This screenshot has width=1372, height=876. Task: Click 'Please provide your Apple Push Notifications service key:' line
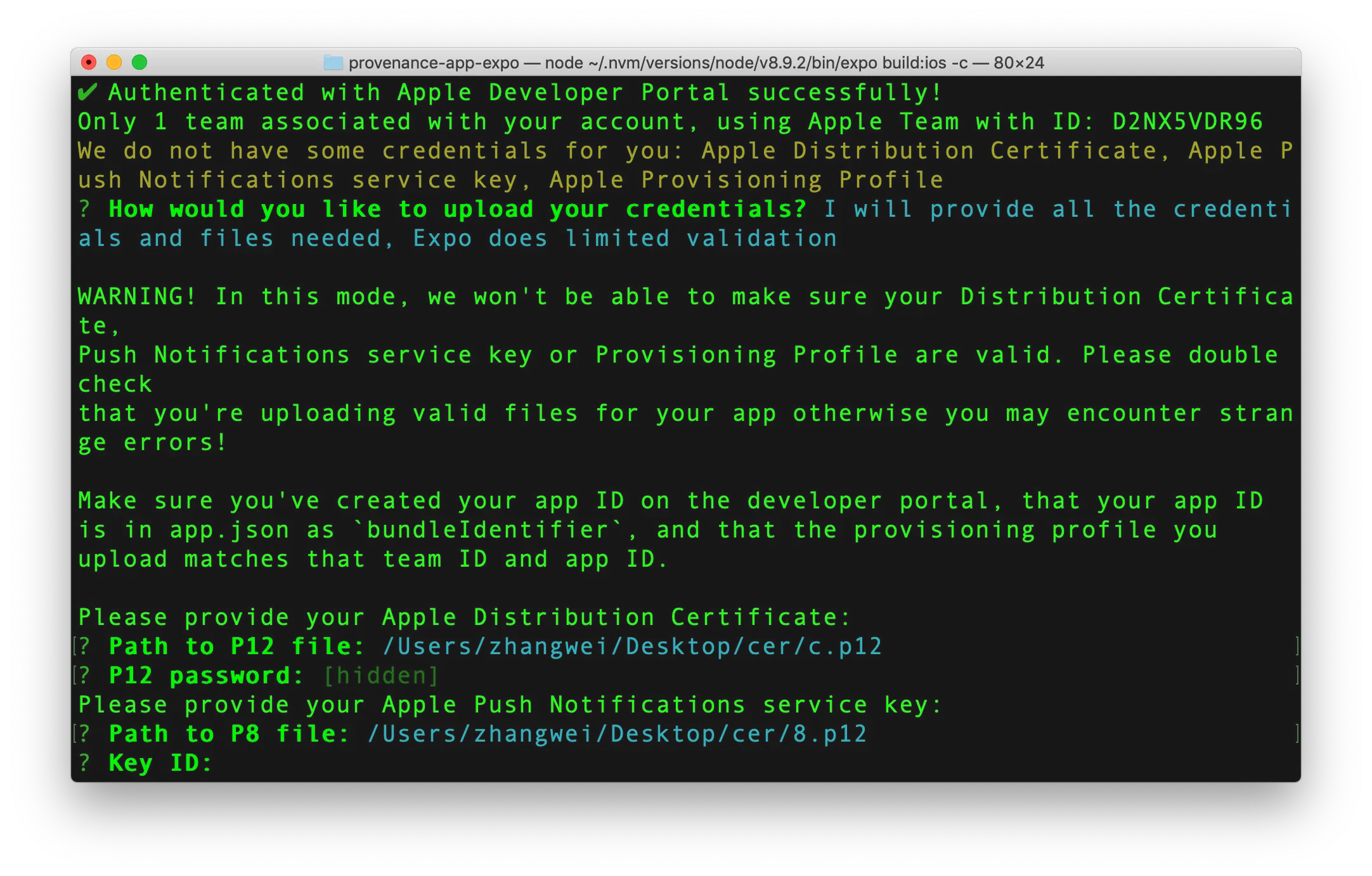510,705
